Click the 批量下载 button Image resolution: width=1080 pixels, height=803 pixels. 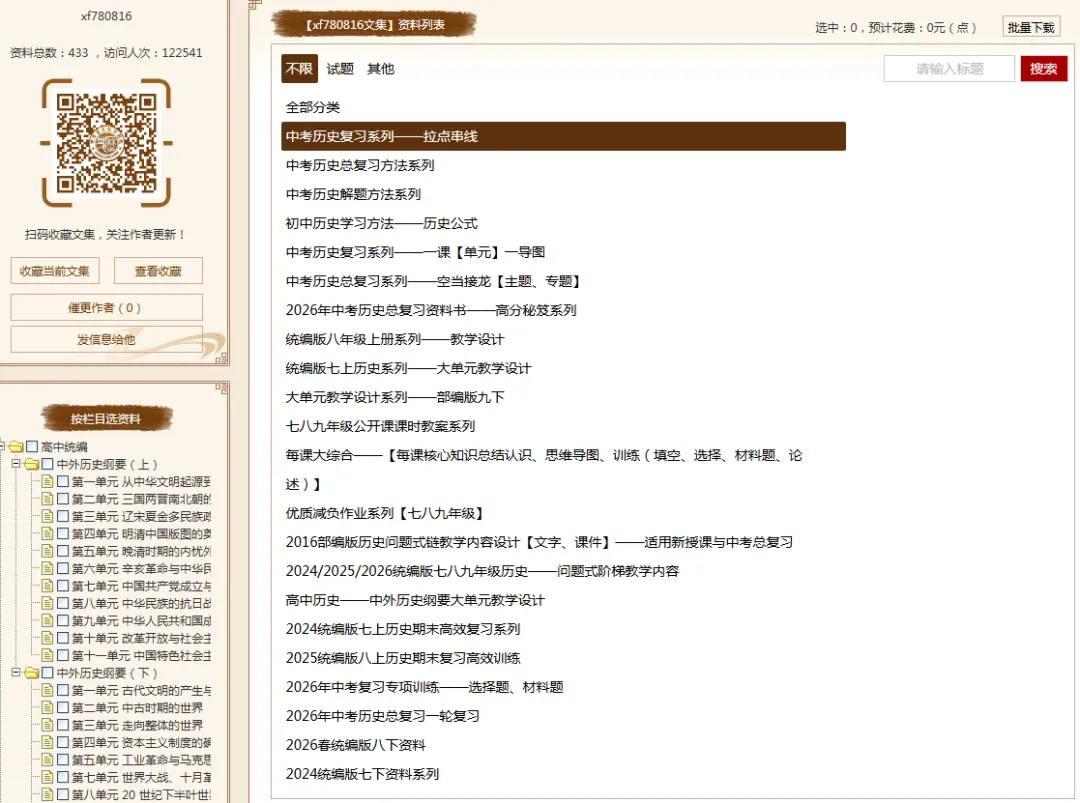(x=1030, y=28)
